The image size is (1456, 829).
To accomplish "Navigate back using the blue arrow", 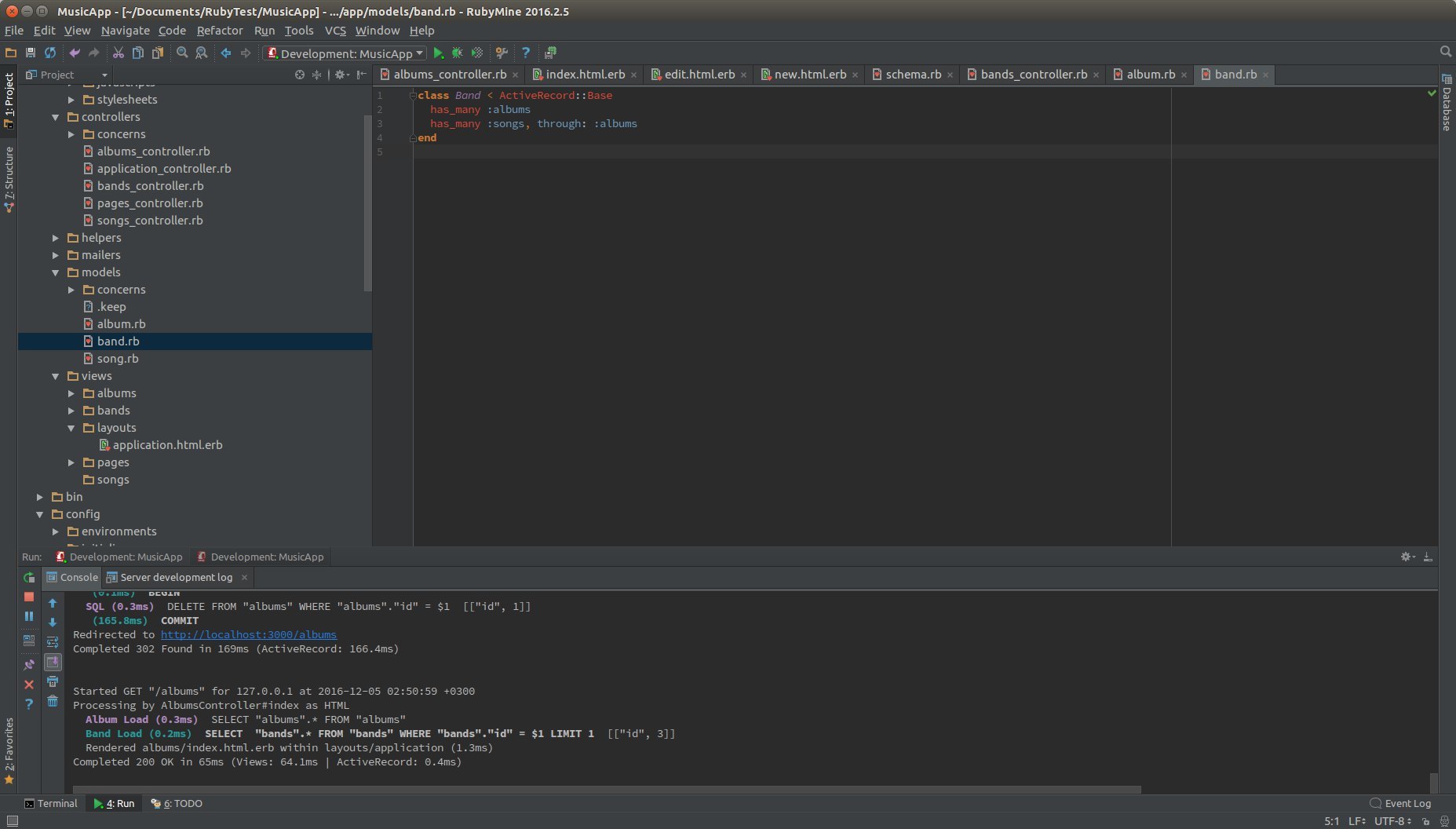I will [x=226, y=53].
